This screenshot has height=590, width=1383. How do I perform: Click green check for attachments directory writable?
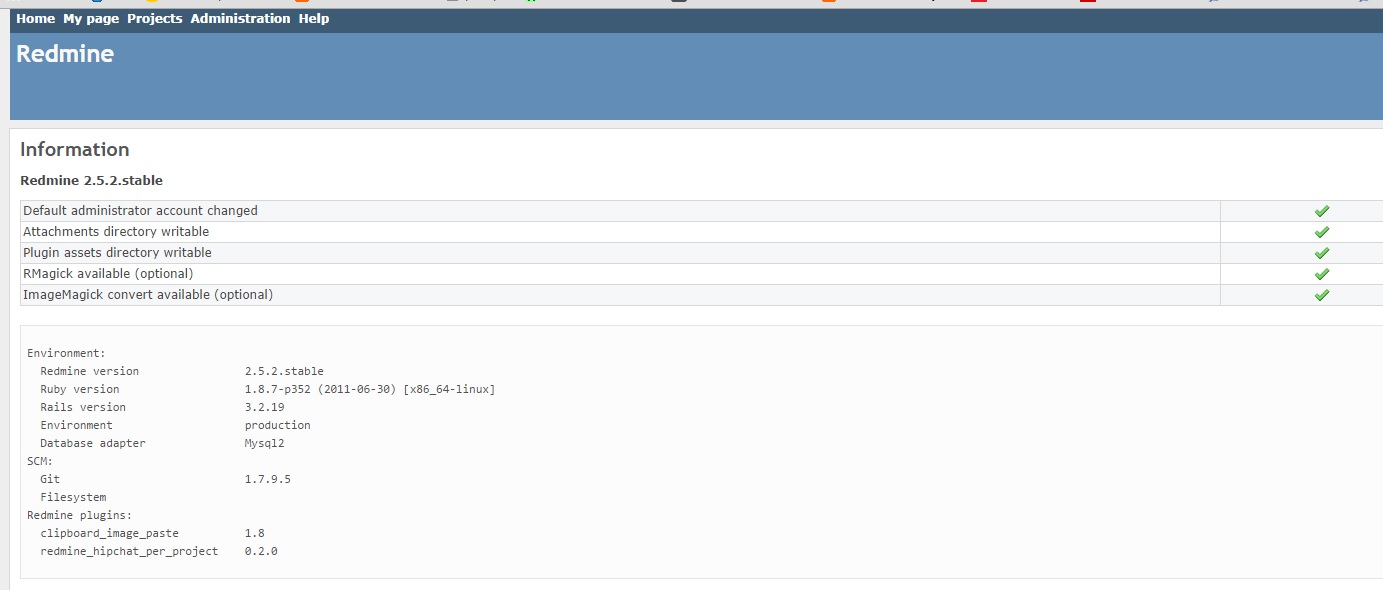click(1321, 232)
